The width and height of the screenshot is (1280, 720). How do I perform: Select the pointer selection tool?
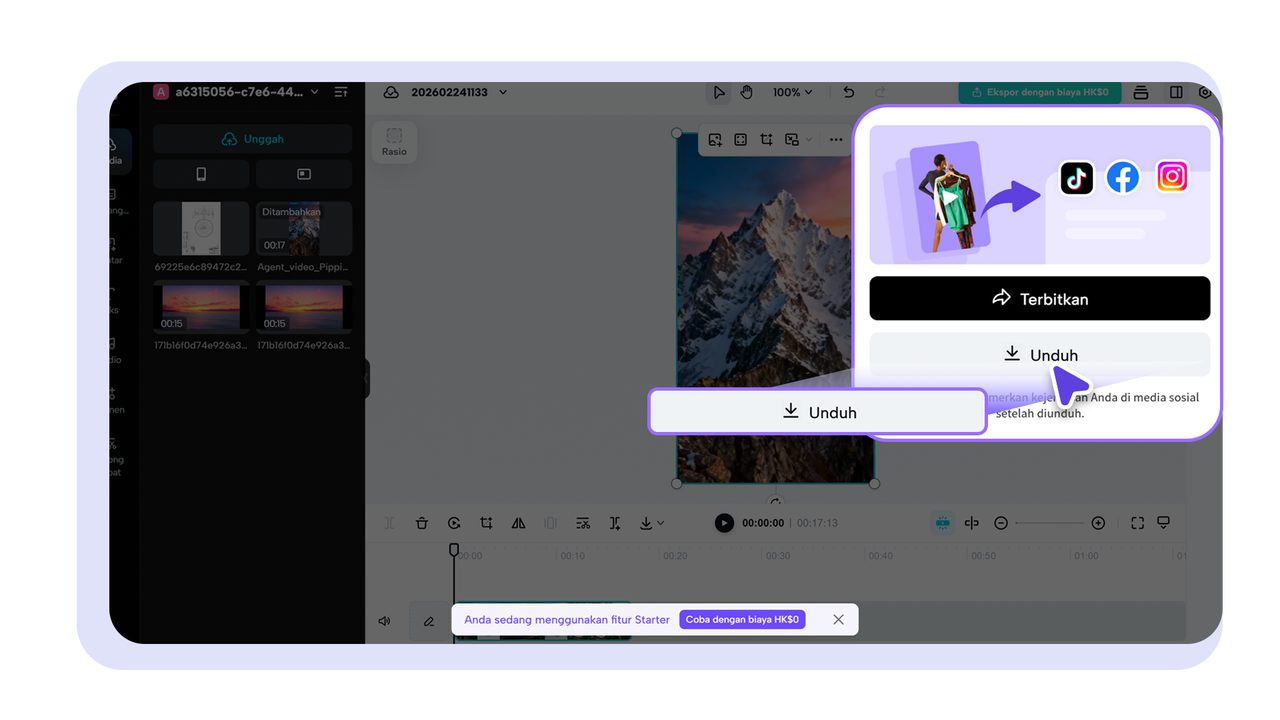(x=719, y=92)
